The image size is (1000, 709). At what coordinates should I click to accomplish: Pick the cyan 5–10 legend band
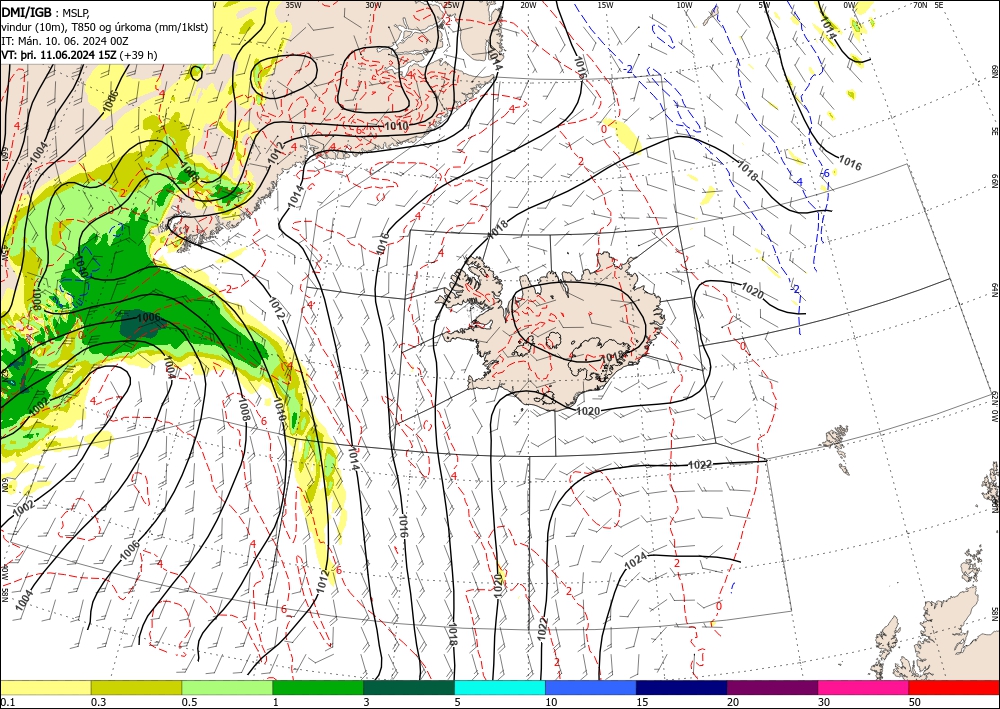click(x=500, y=687)
